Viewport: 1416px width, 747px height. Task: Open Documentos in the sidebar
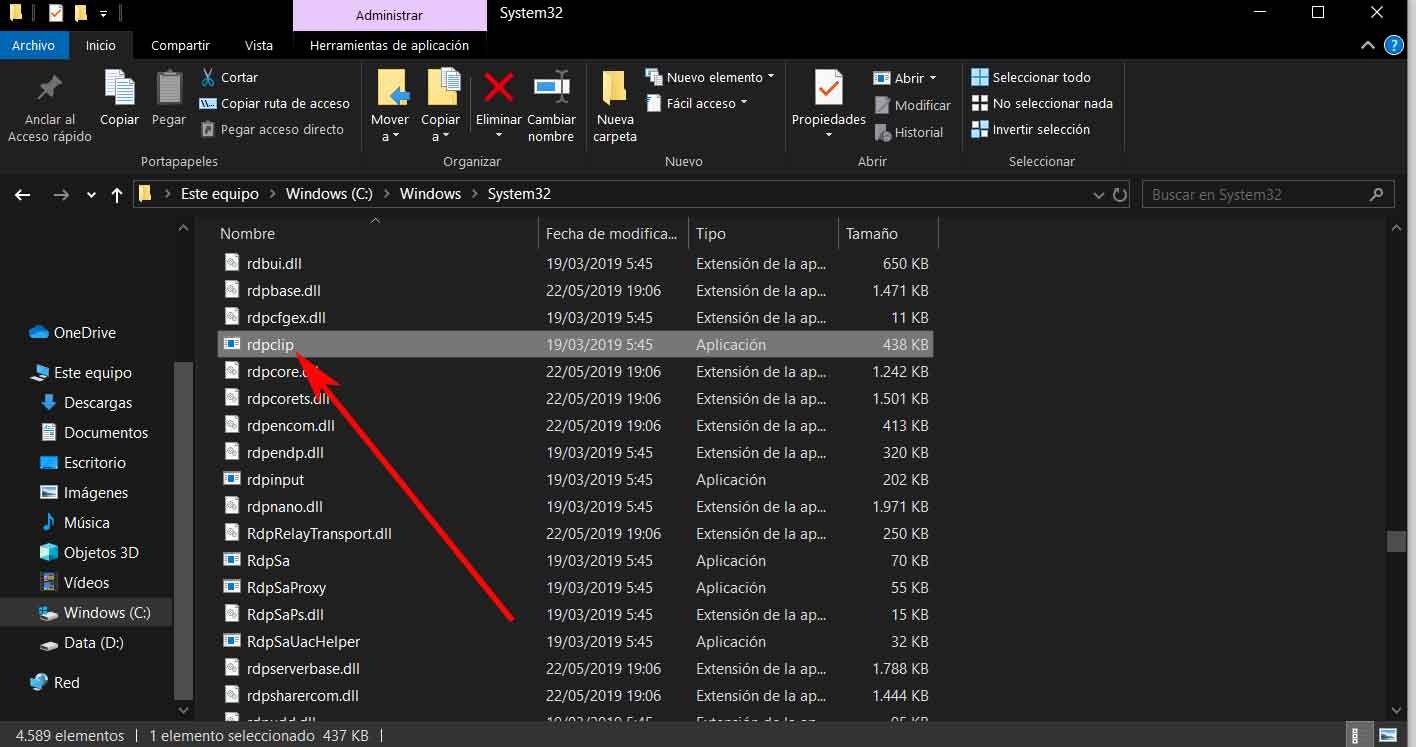point(94,433)
